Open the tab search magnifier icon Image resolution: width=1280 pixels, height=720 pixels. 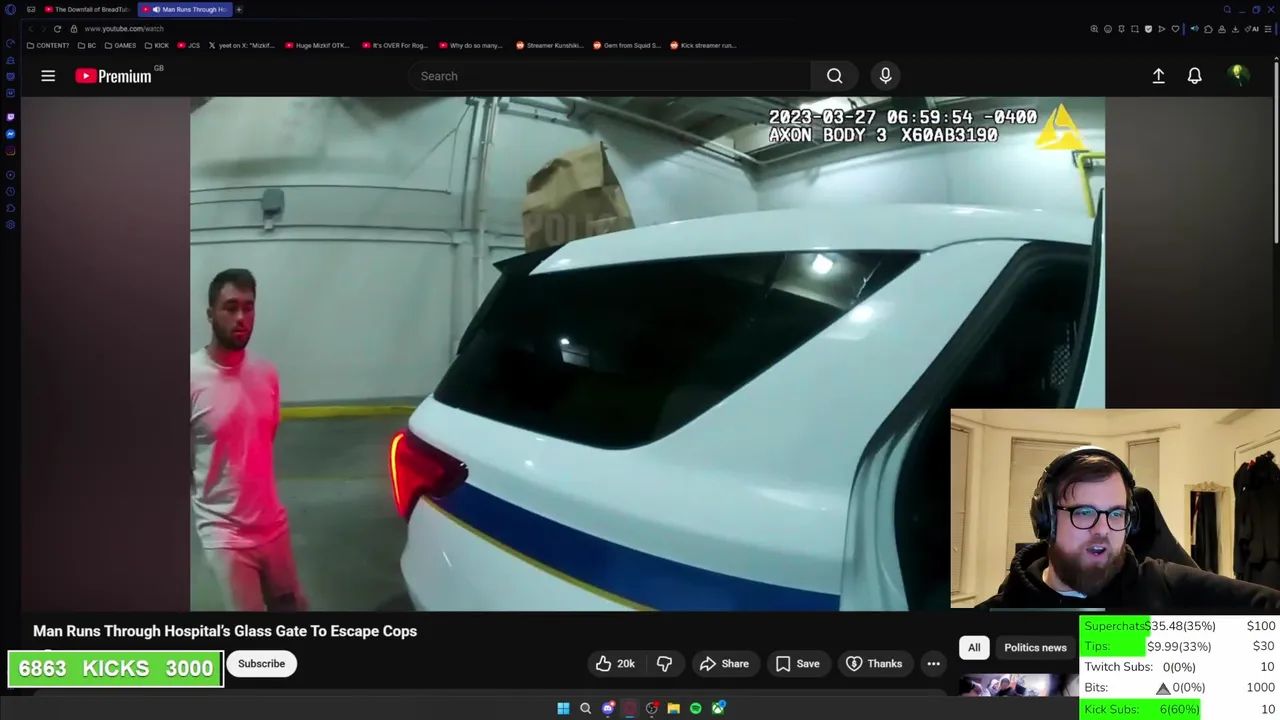click(x=1227, y=10)
